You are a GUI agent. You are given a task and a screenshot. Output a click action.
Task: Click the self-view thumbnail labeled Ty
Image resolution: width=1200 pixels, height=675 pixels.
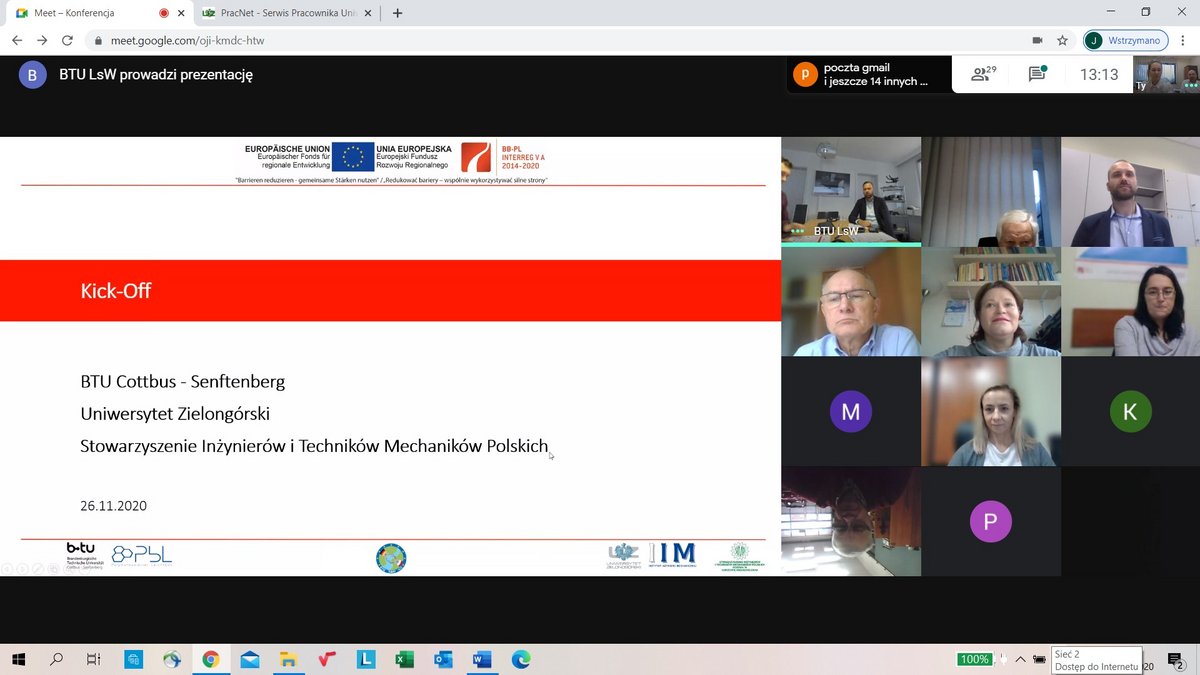pyautogui.click(x=1166, y=74)
